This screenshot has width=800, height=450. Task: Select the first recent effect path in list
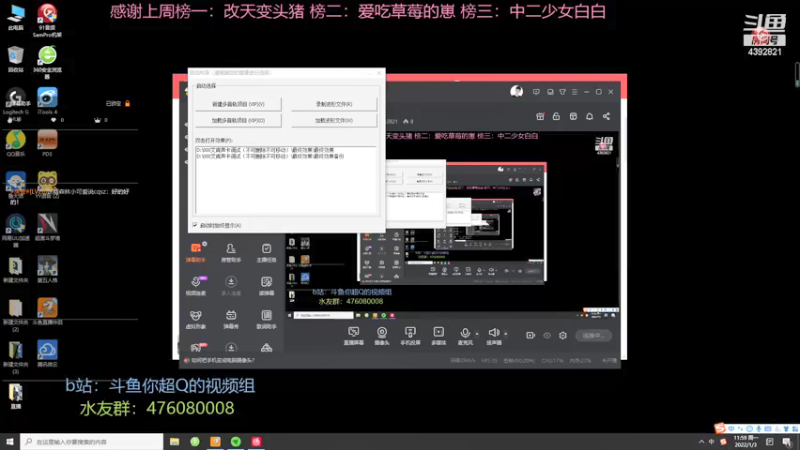(265, 150)
